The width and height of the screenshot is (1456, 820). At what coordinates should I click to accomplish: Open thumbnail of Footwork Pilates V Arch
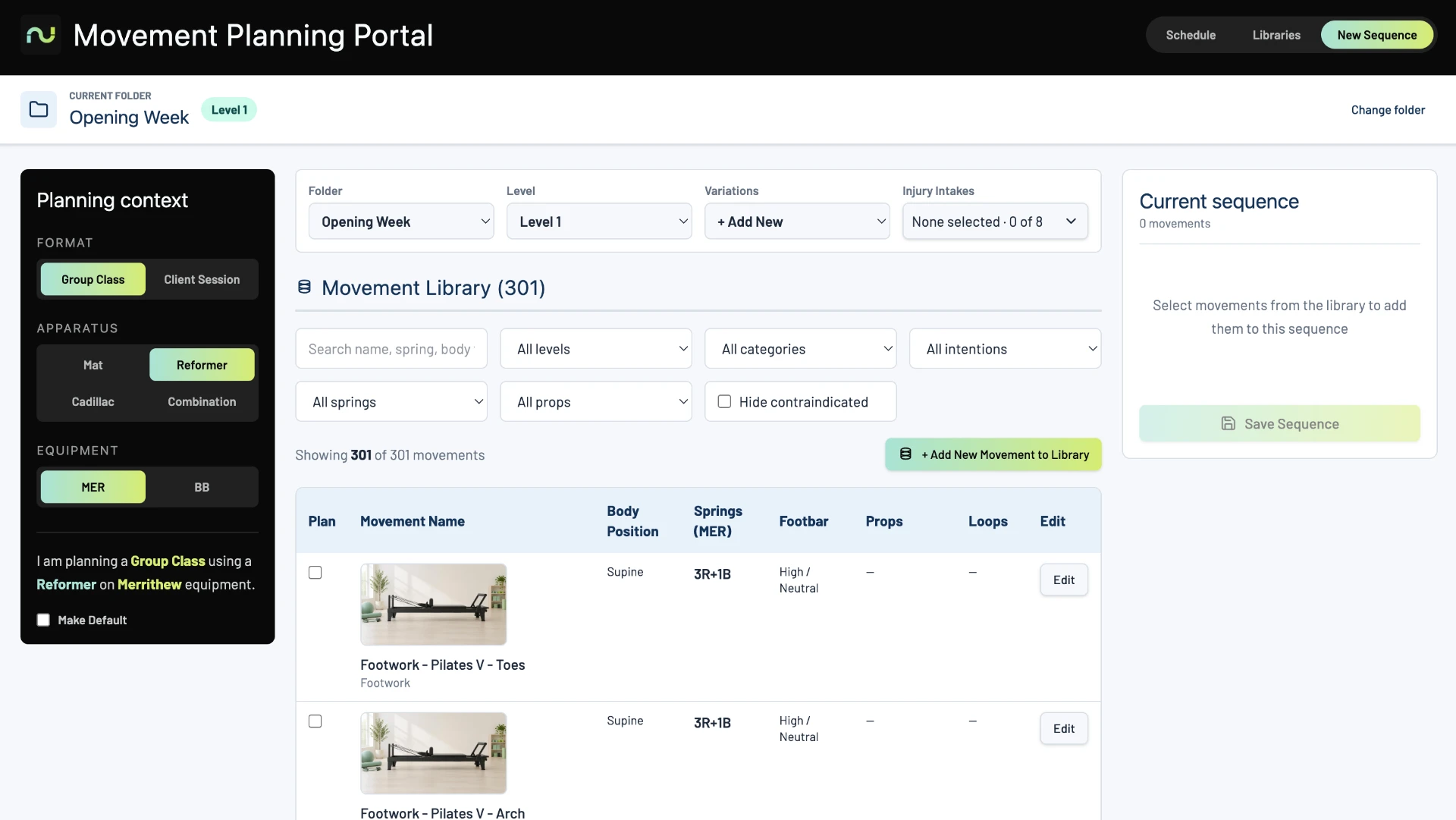pyautogui.click(x=434, y=752)
